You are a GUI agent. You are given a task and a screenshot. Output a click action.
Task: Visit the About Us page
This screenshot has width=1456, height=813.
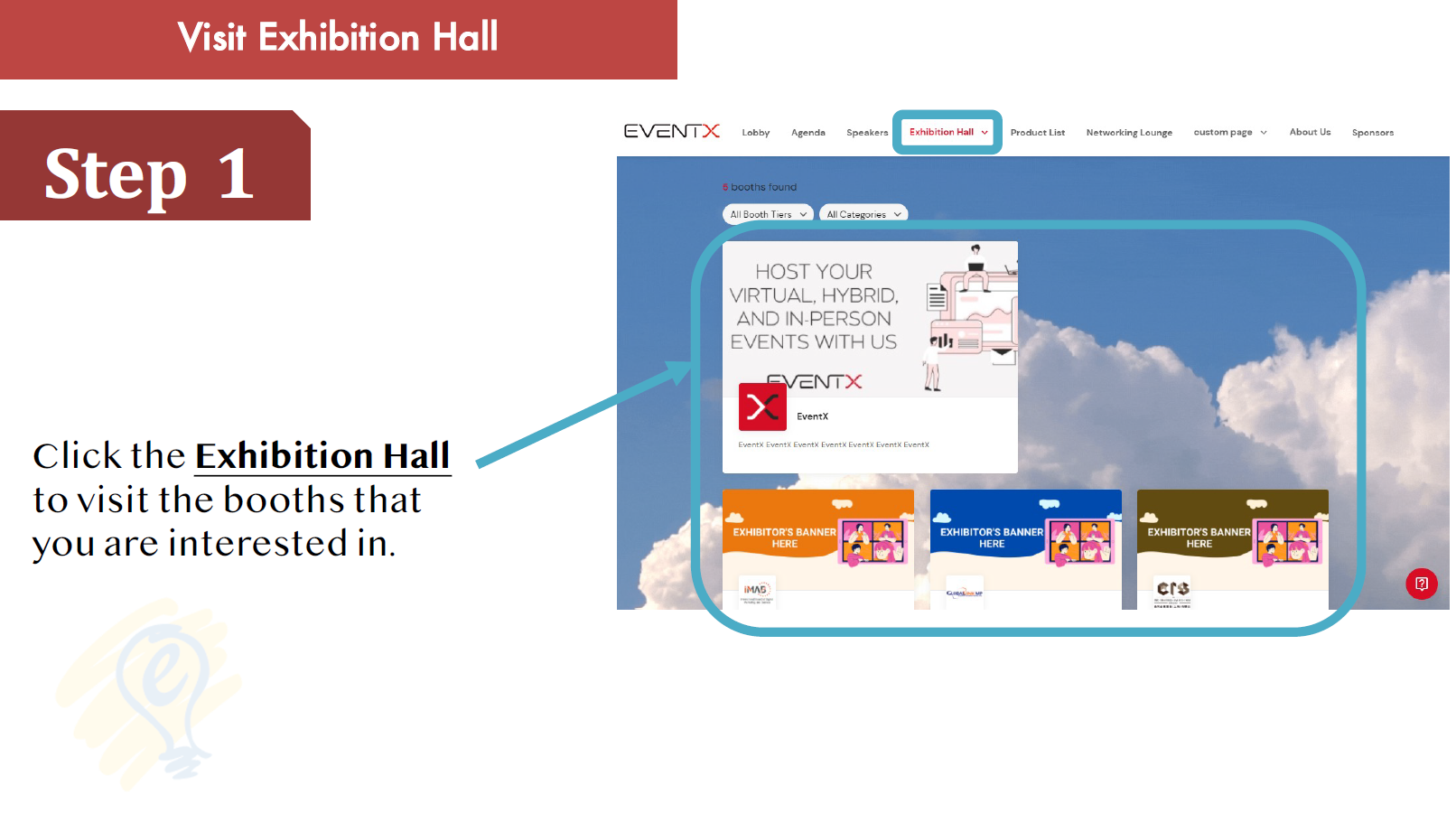(1309, 132)
